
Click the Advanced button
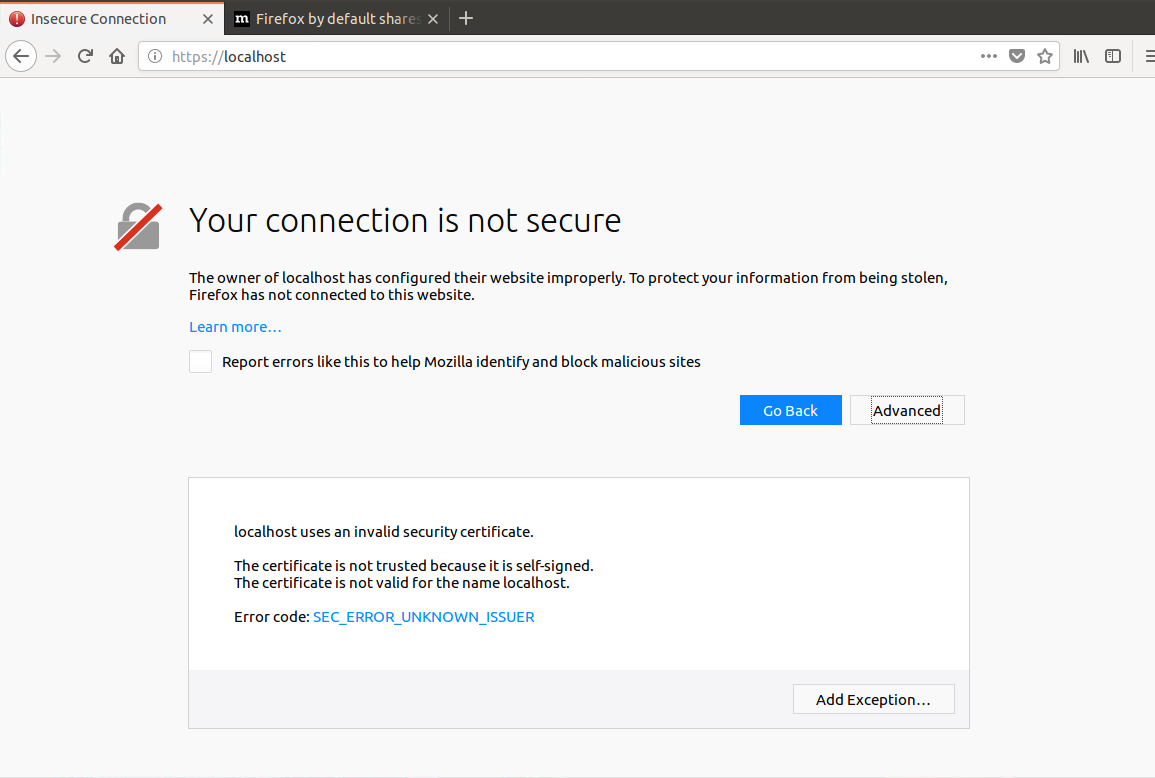click(x=906, y=410)
